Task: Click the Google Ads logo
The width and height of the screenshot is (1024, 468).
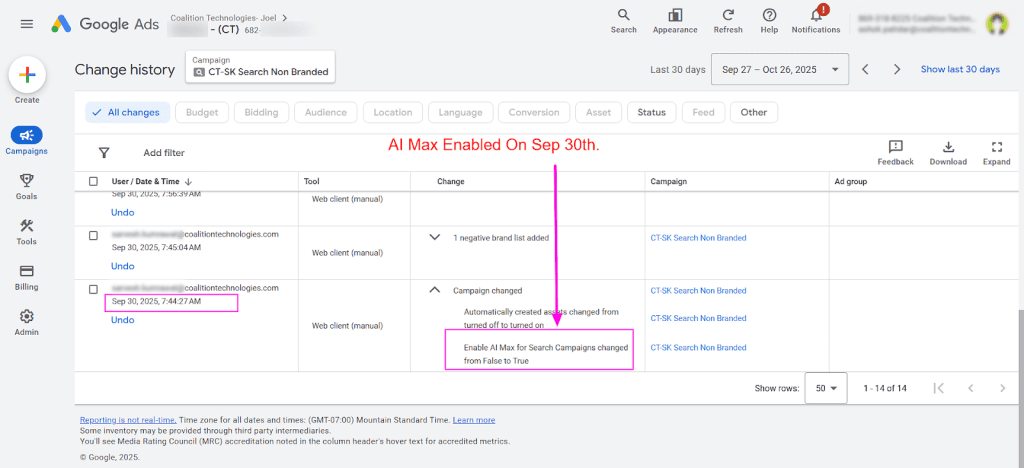Action: pyautogui.click(x=104, y=24)
